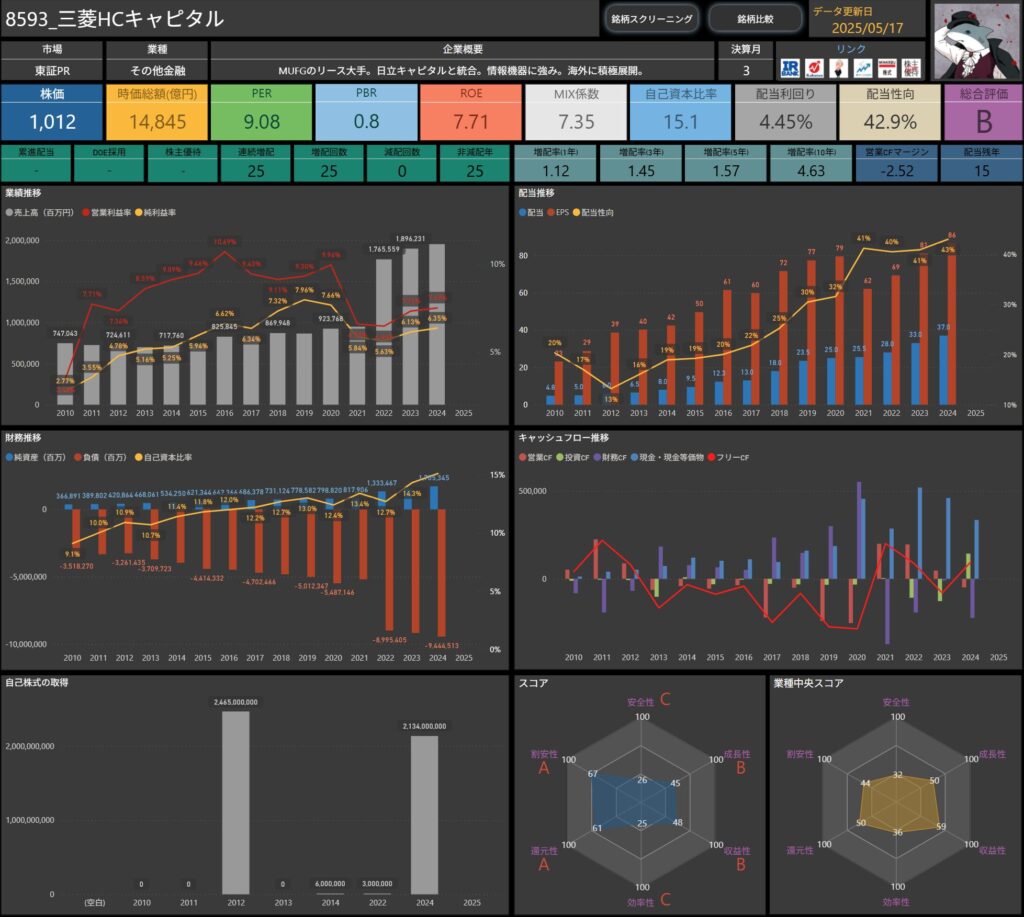Click the 配当残年 tile showing 15

982,163
